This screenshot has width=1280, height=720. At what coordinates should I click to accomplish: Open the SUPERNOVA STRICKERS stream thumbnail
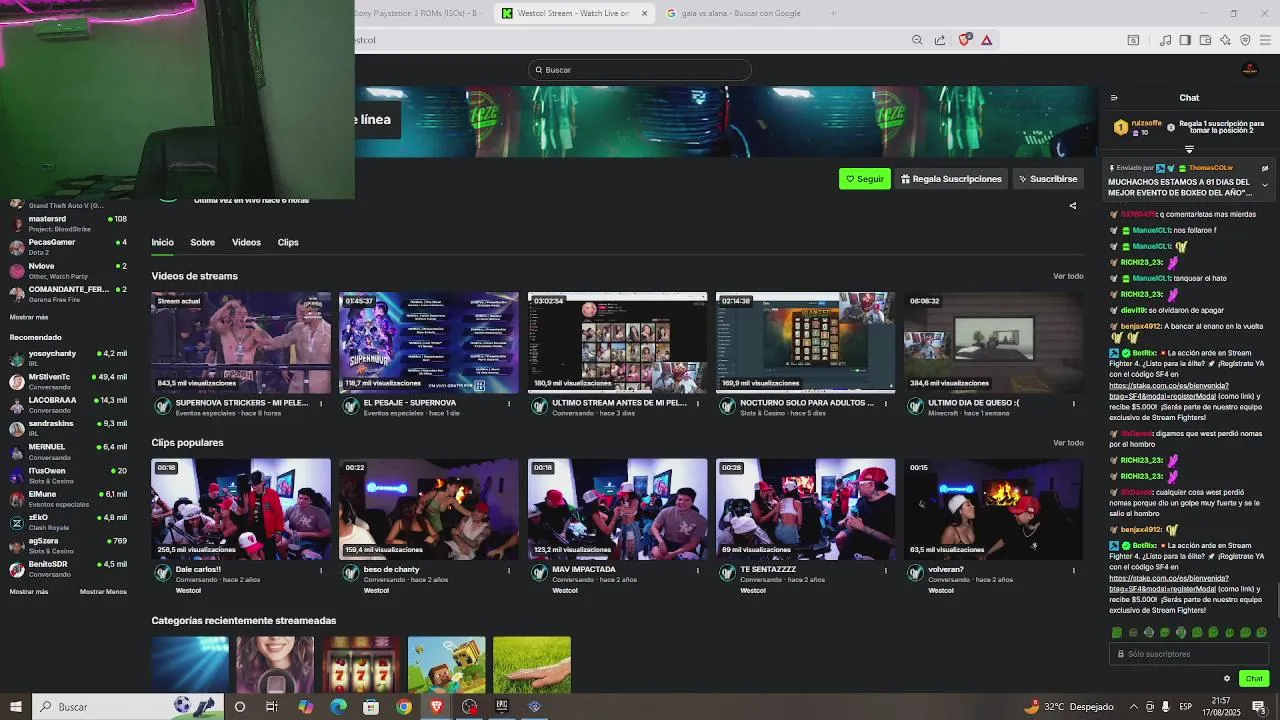click(x=241, y=342)
